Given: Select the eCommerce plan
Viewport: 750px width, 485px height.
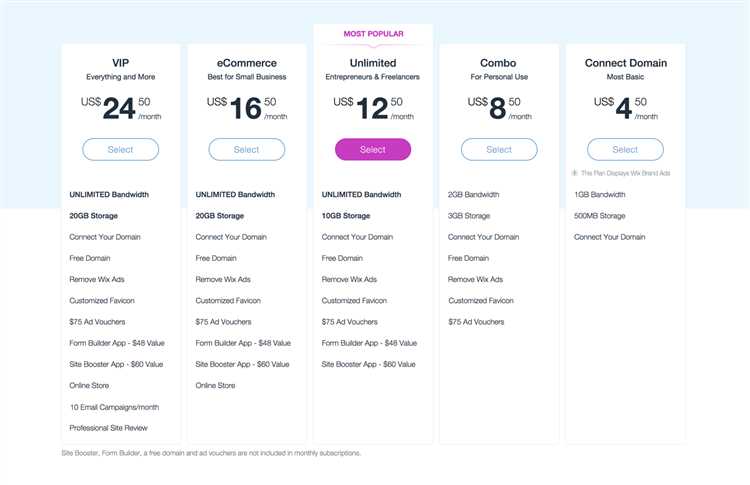Looking at the screenshot, I should point(247,150).
